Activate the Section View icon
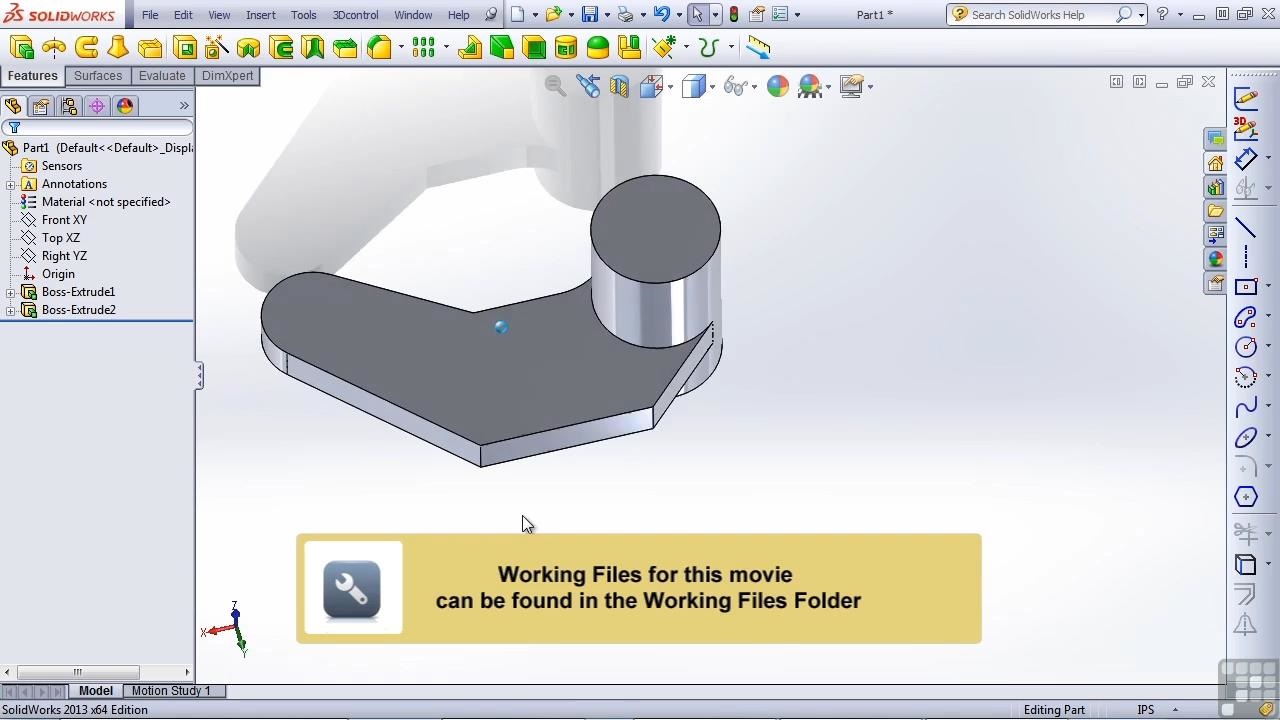This screenshot has width=1280, height=720. [x=619, y=86]
